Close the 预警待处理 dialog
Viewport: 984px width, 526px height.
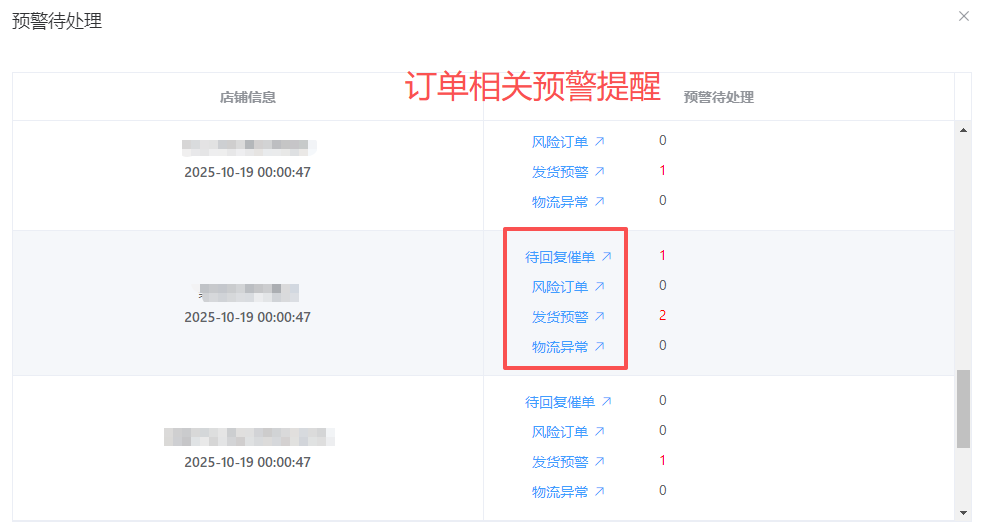pos(964,16)
